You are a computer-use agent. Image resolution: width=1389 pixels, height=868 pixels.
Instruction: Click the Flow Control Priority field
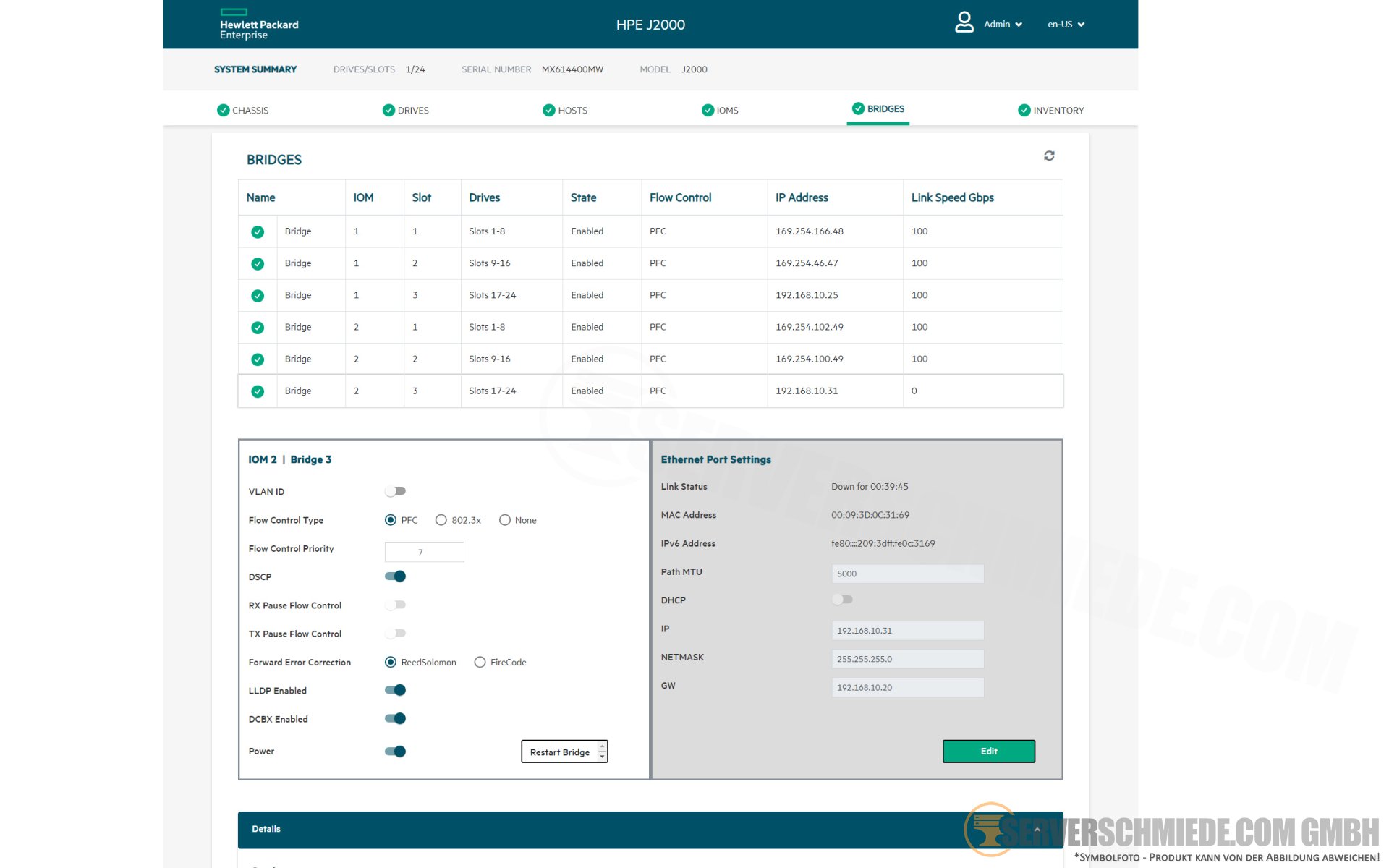click(x=424, y=552)
